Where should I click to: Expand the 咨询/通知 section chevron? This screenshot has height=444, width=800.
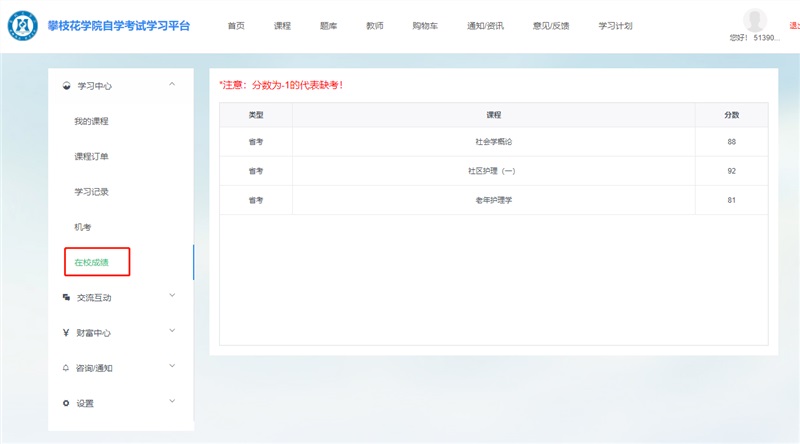(172, 365)
